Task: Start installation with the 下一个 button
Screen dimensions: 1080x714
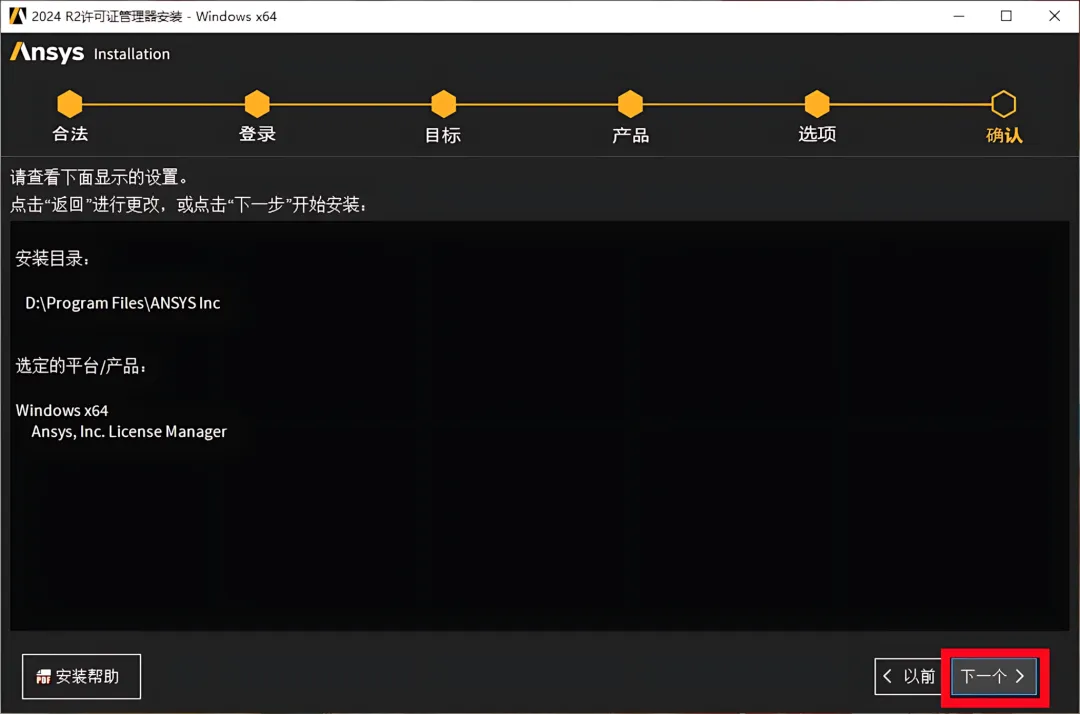Action: pyautogui.click(x=993, y=676)
